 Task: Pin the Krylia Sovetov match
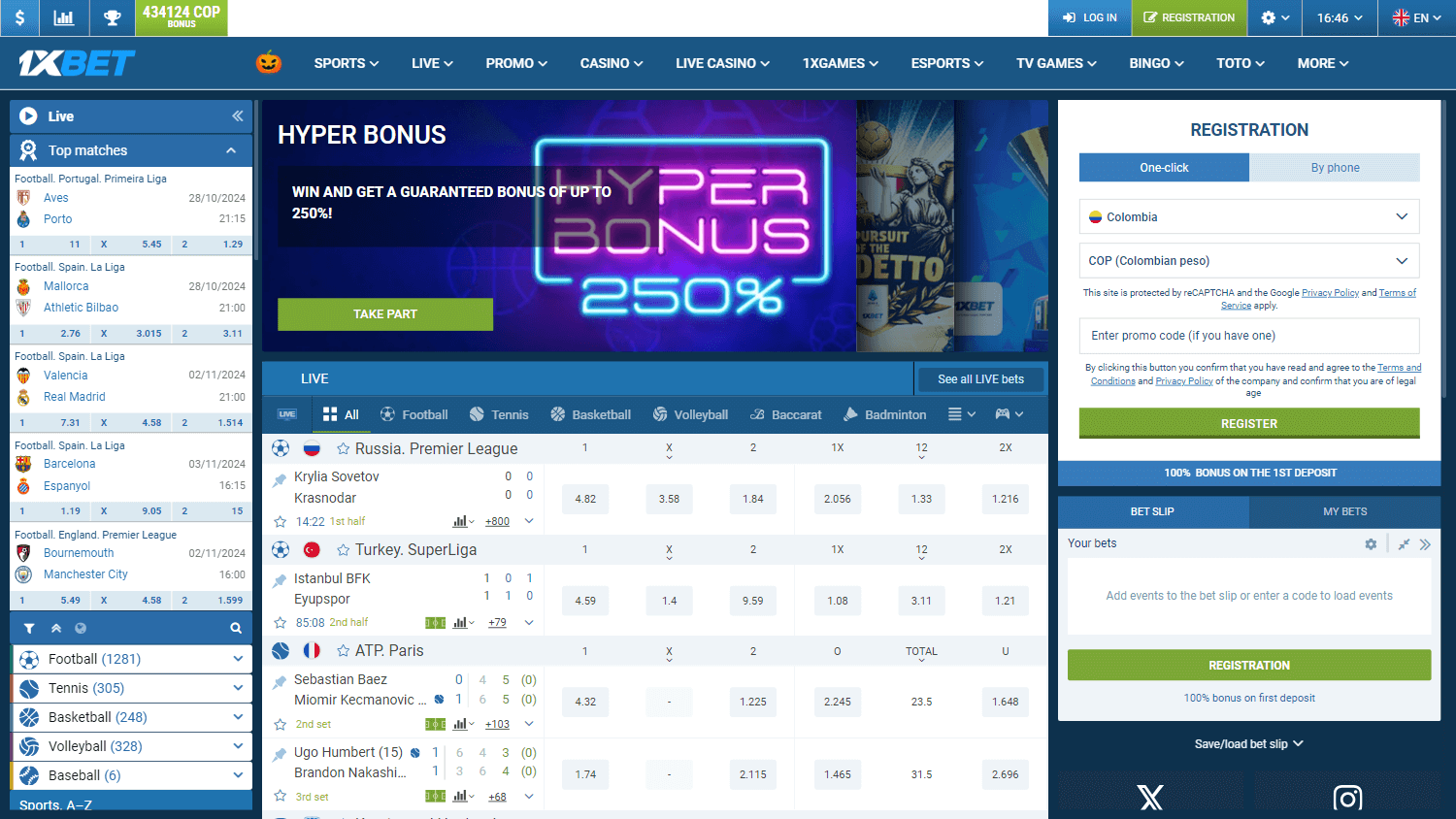pos(280,479)
